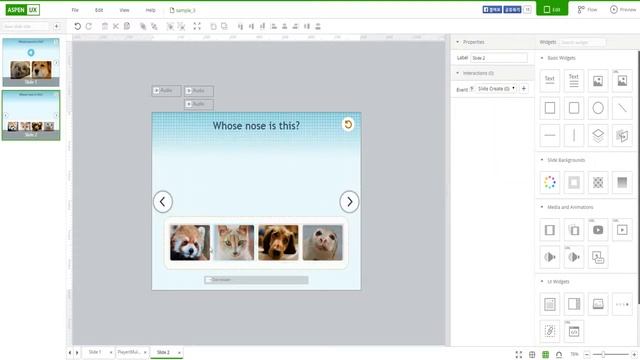Click the zoom slider handle
This screenshot has width=640, height=360.
point(603,354)
